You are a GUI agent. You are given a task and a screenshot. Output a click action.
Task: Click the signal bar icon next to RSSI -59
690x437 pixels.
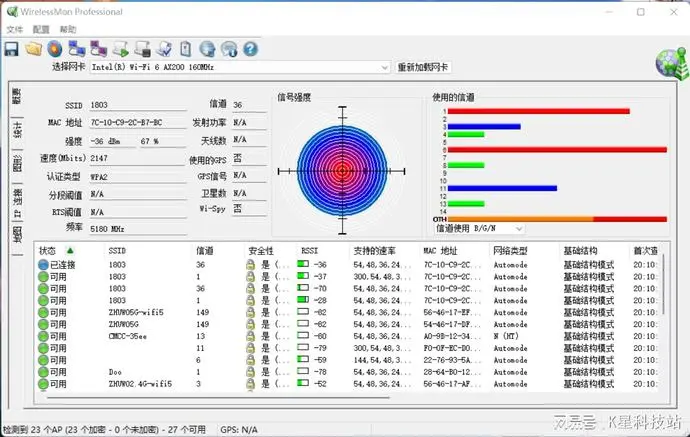pyautogui.click(x=303, y=359)
